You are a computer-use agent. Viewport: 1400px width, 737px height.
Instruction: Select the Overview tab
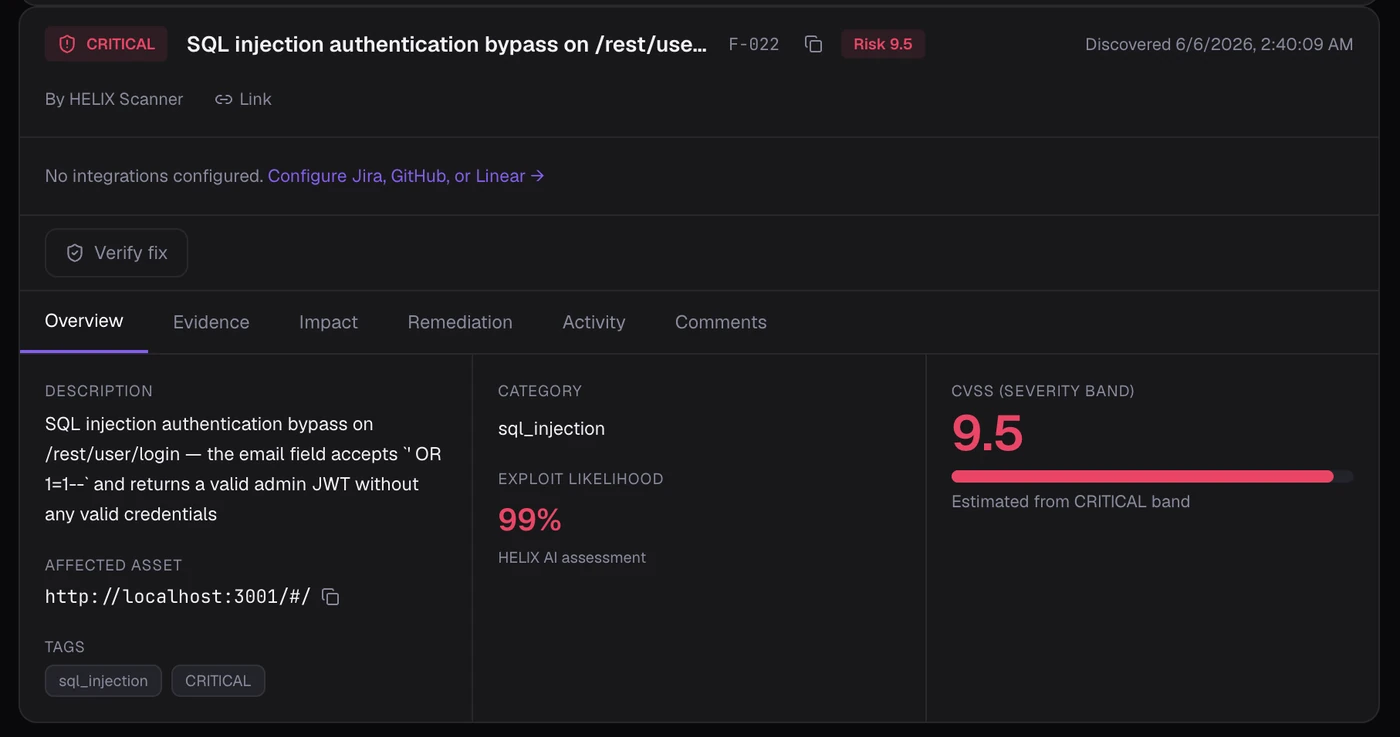[84, 321]
